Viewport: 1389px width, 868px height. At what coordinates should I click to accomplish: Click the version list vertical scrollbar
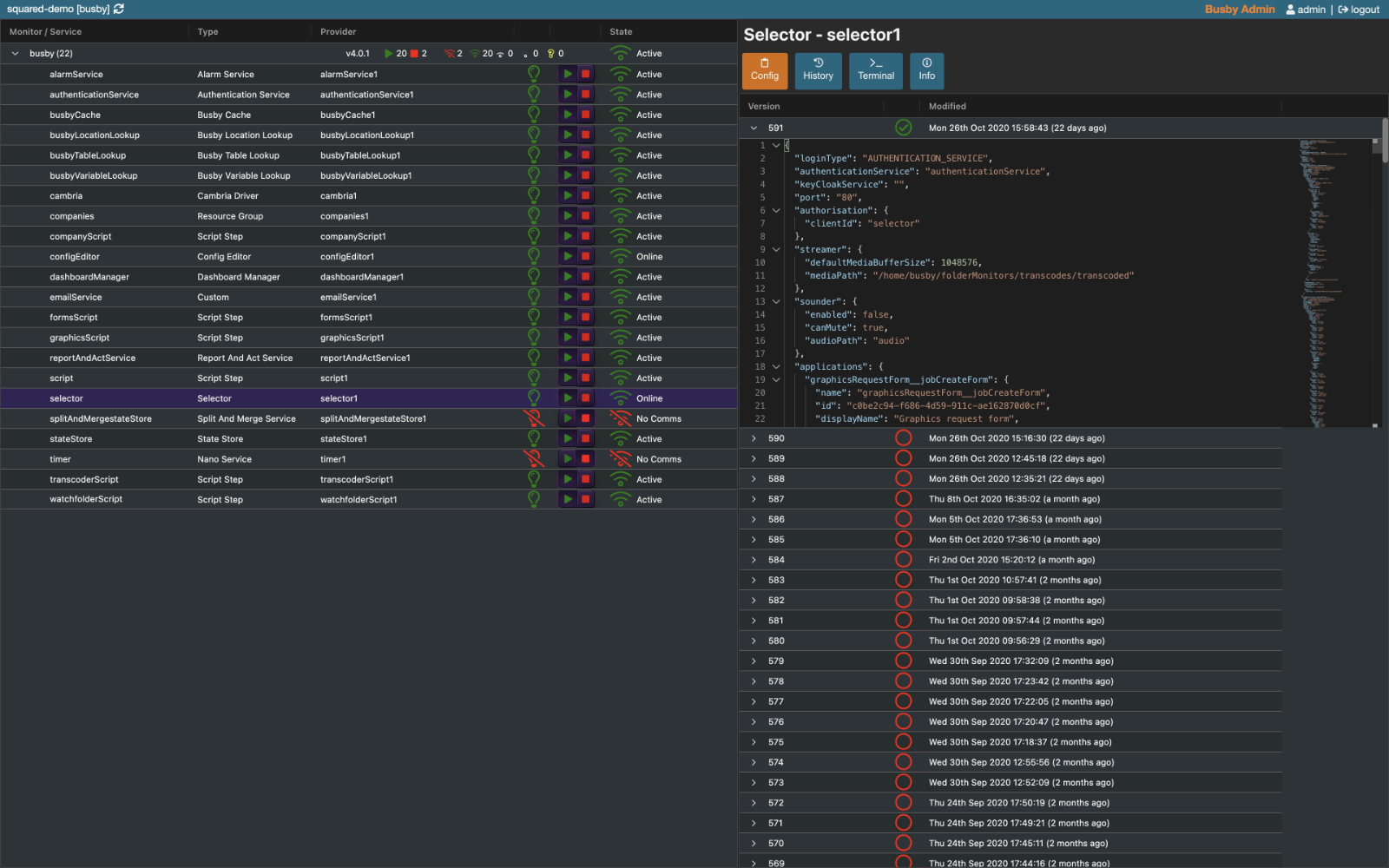click(1385, 139)
